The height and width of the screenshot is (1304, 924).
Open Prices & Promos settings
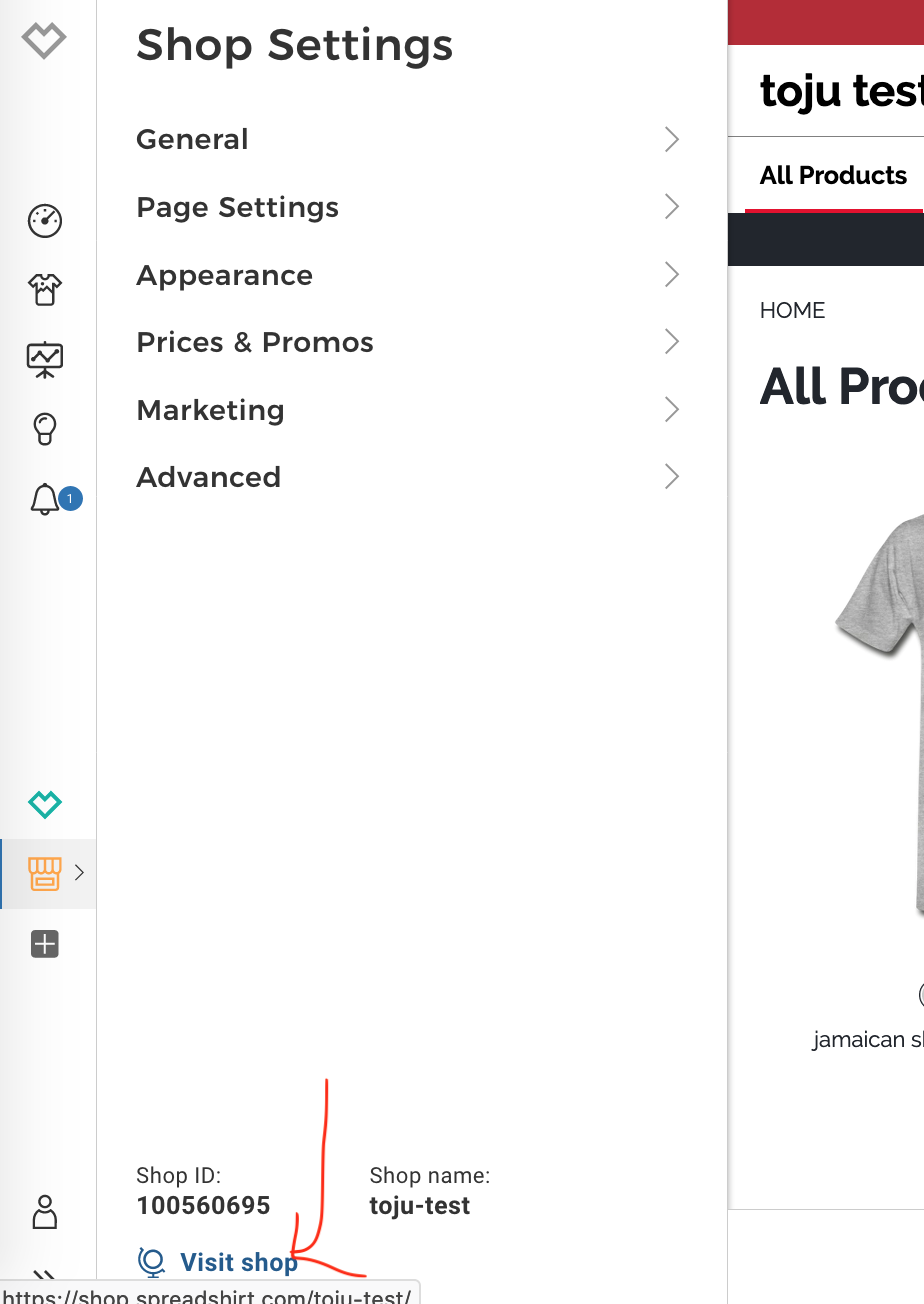tap(255, 343)
